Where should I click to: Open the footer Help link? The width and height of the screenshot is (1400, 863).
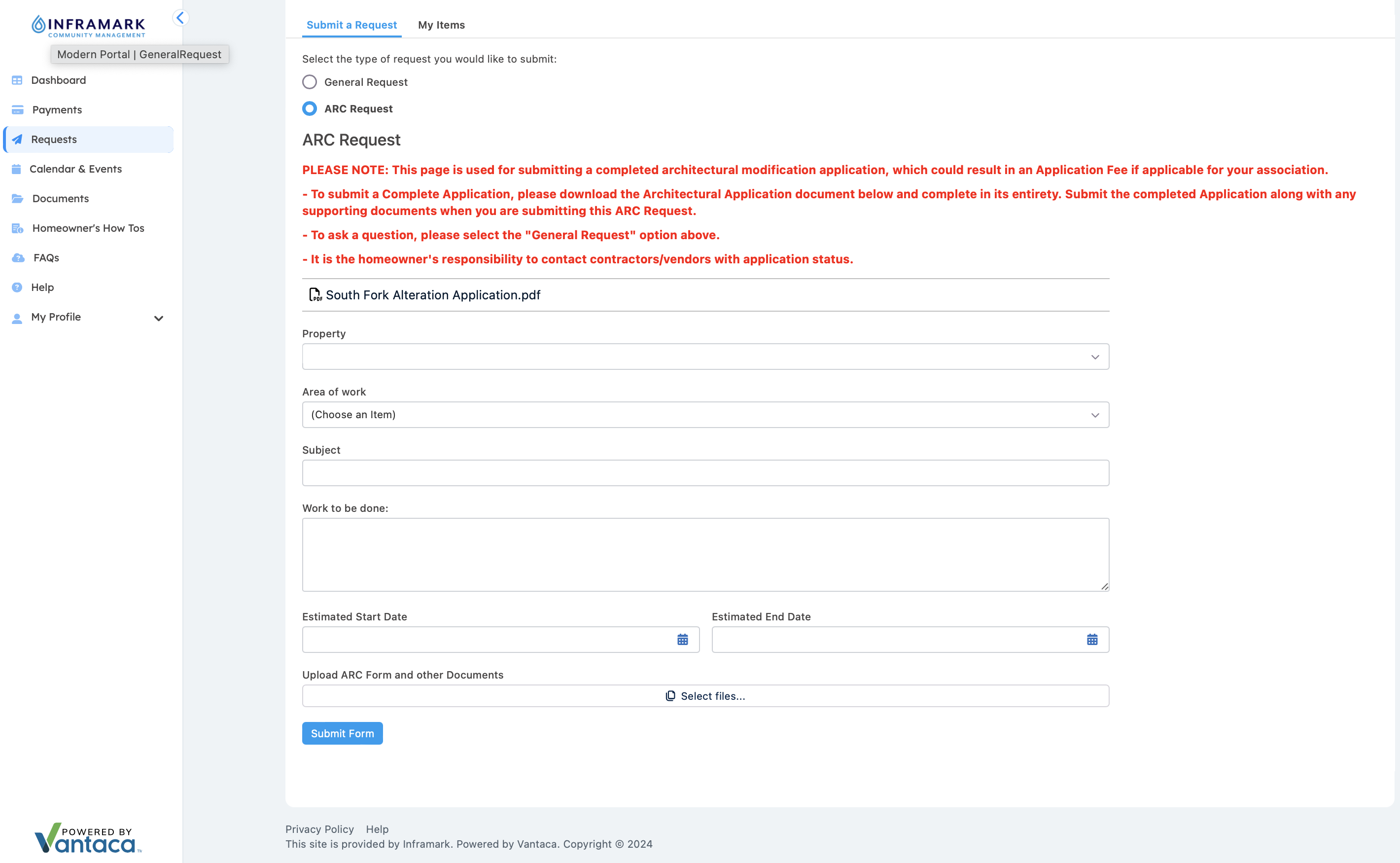[377, 829]
